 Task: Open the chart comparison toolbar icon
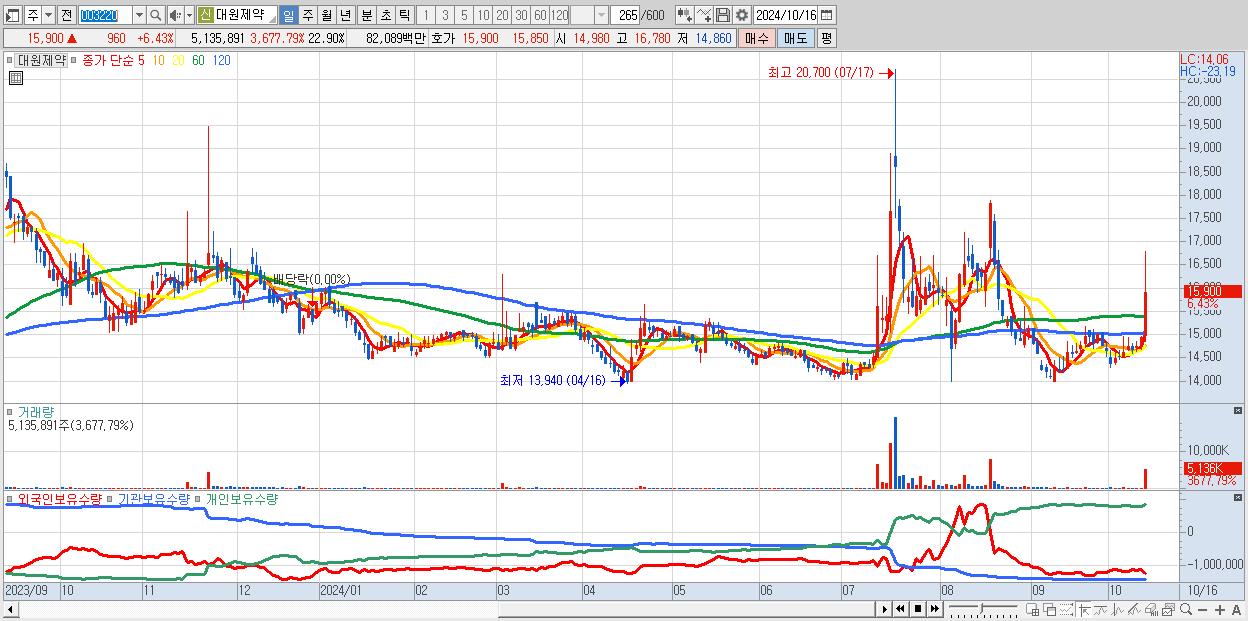coord(684,15)
